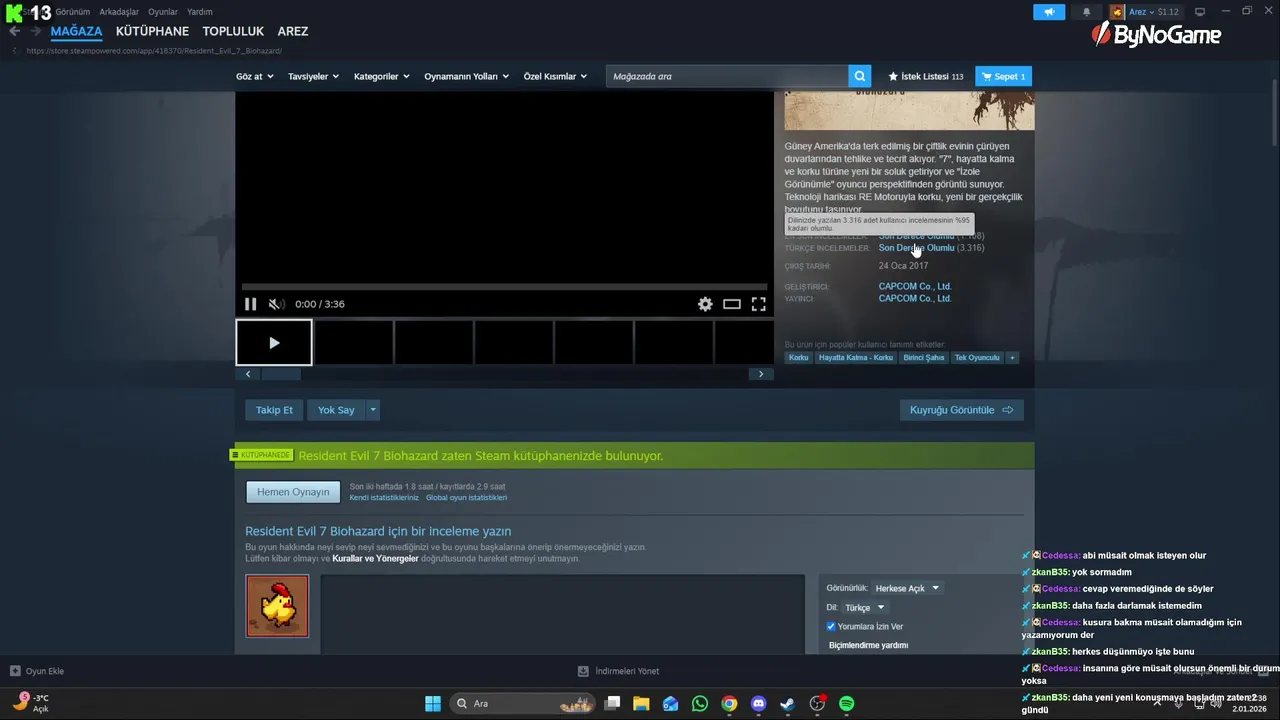The height and width of the screenshot is (720, 1280).
Task: Switch to the TOPLULUK tab
Action: tap(233, 31)
